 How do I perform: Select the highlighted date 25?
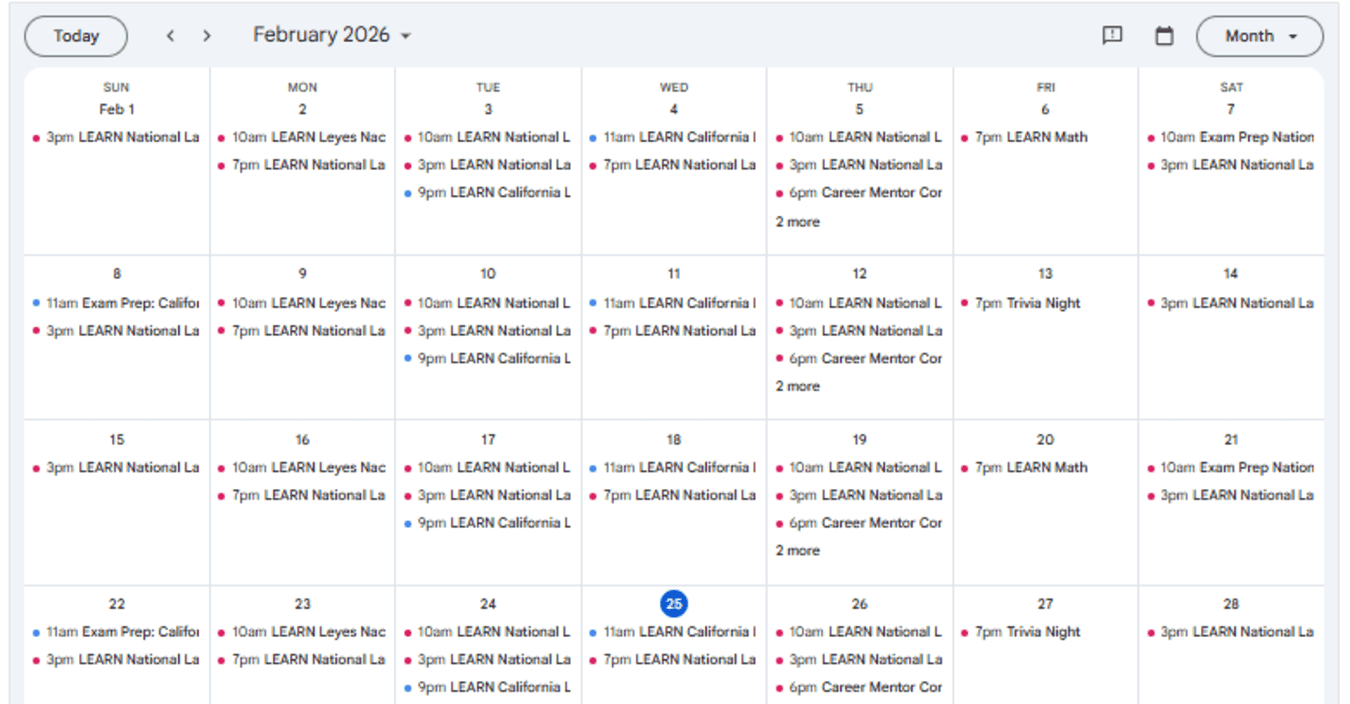pyautogui.click(x=674, y=604)
